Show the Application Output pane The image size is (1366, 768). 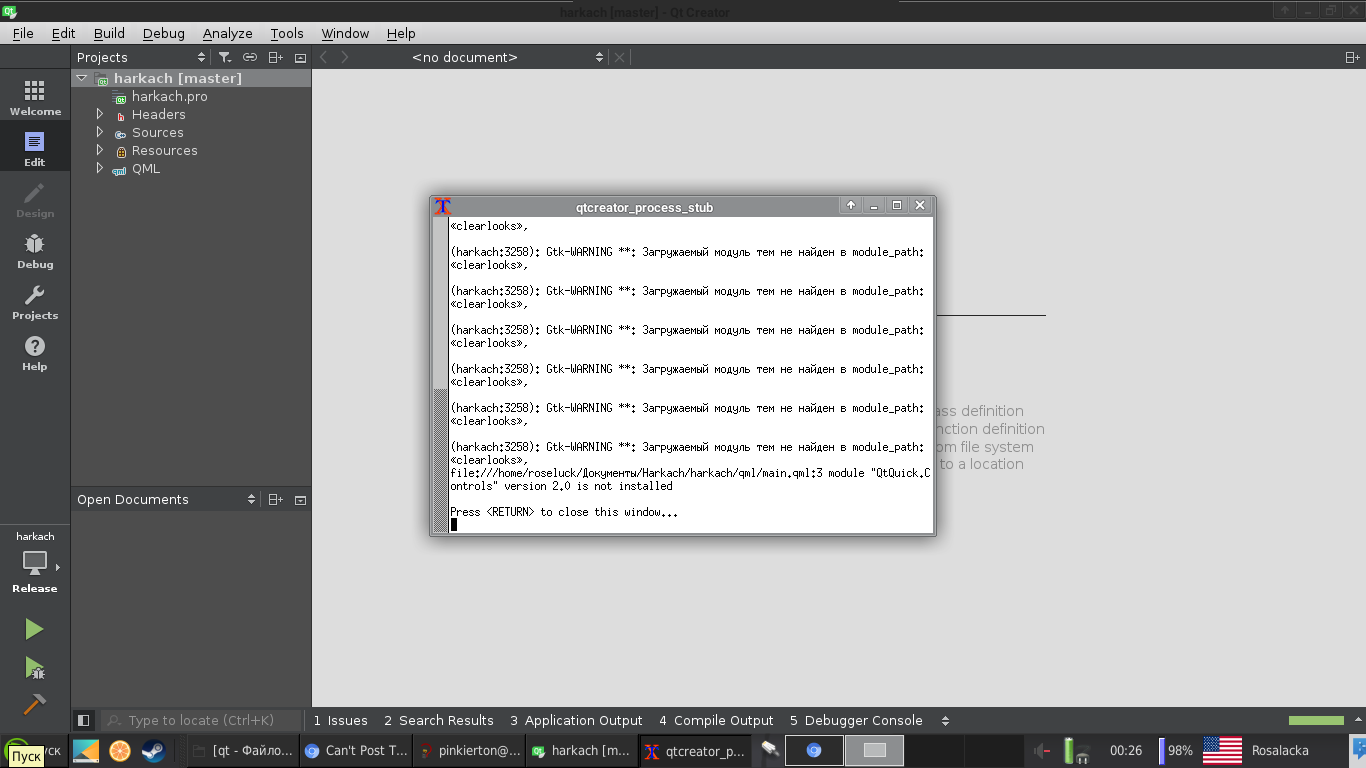coord(576,720)
